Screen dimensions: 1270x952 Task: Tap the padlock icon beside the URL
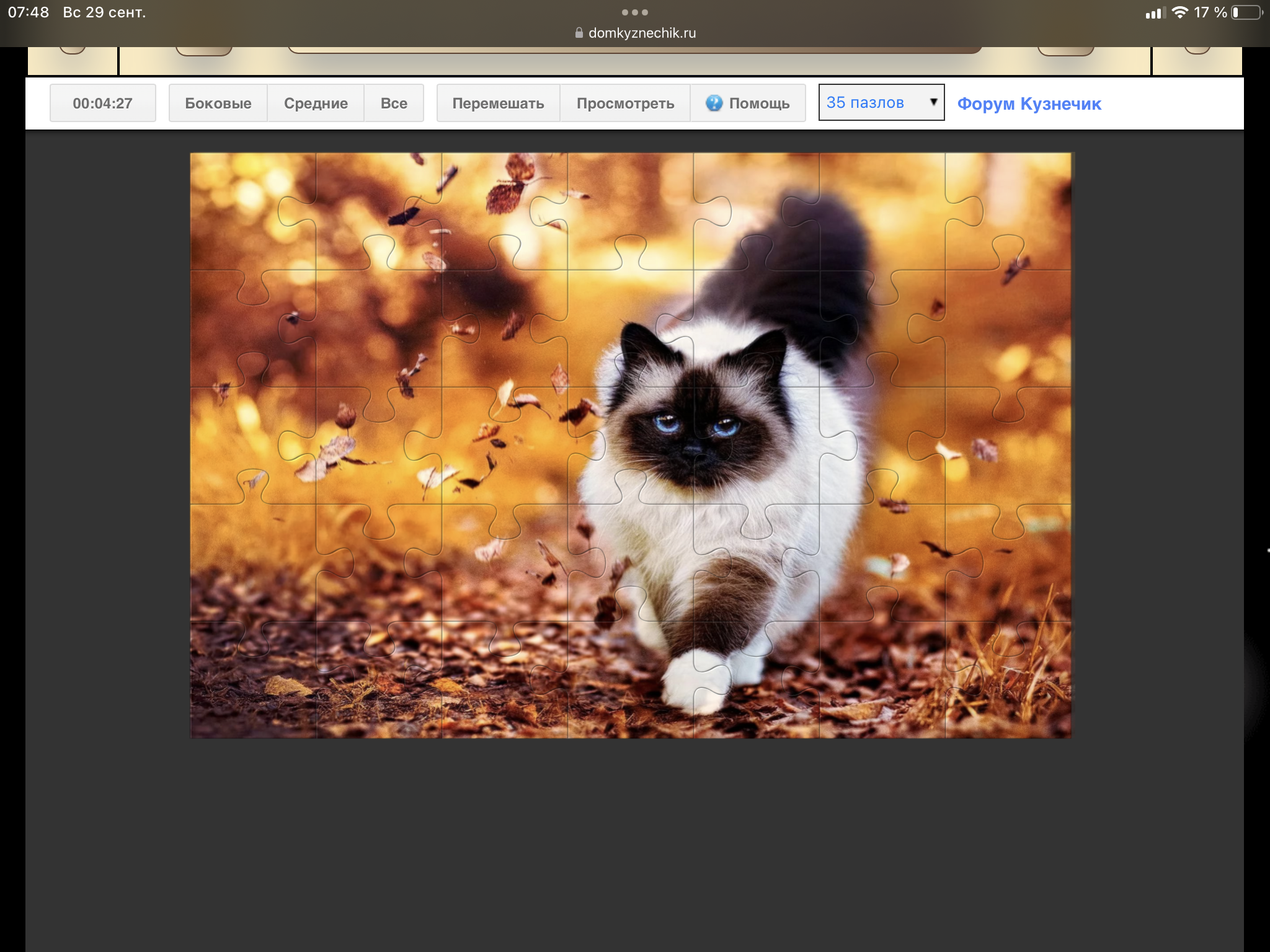[579, 33]
